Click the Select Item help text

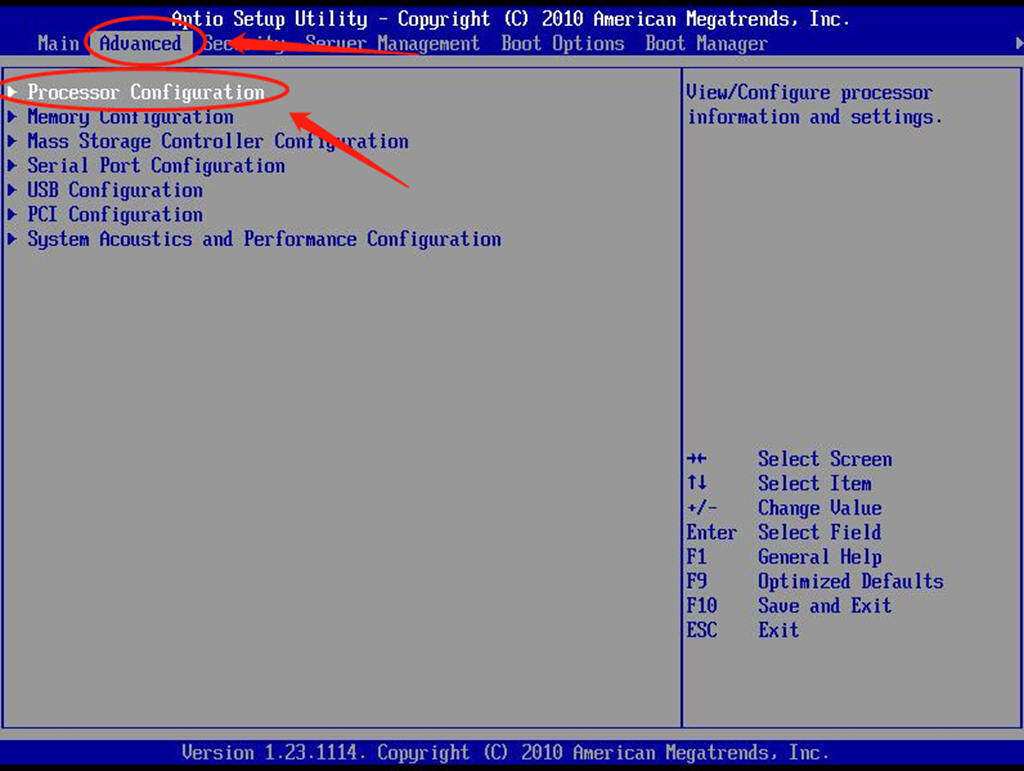coord(814,483)
